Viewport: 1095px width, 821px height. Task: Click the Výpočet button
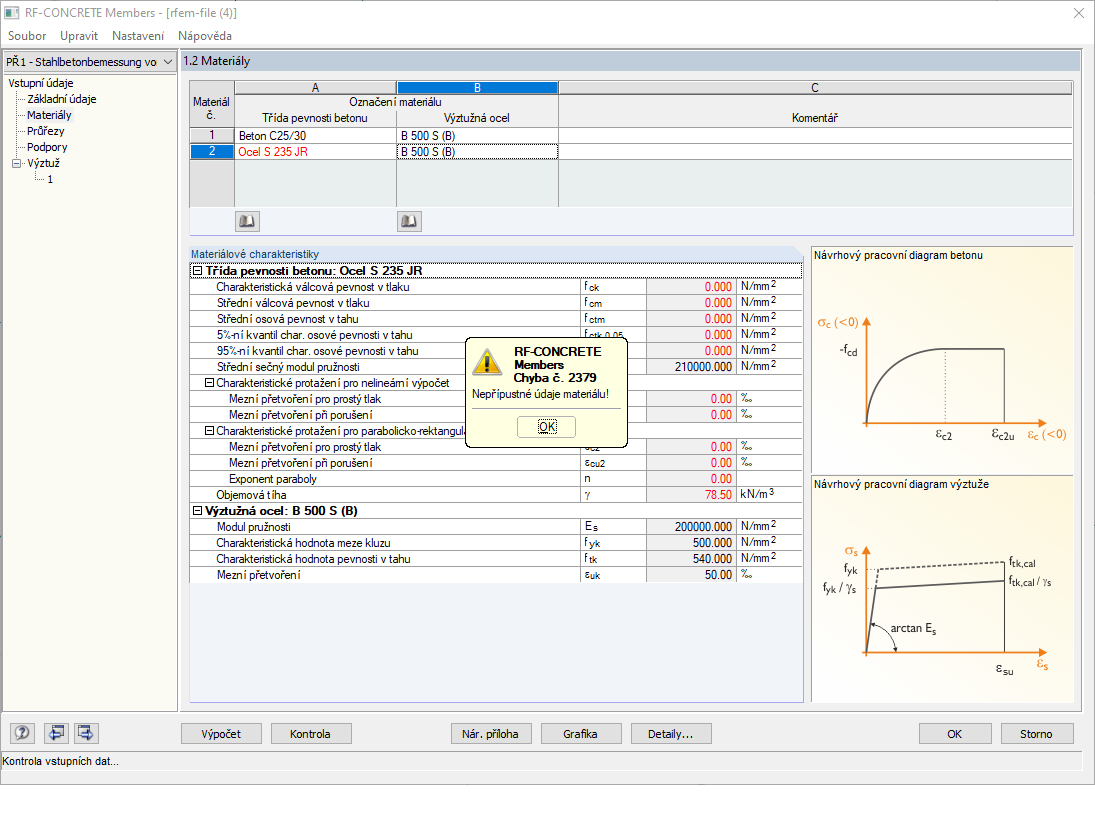click(x=221, y=734)
